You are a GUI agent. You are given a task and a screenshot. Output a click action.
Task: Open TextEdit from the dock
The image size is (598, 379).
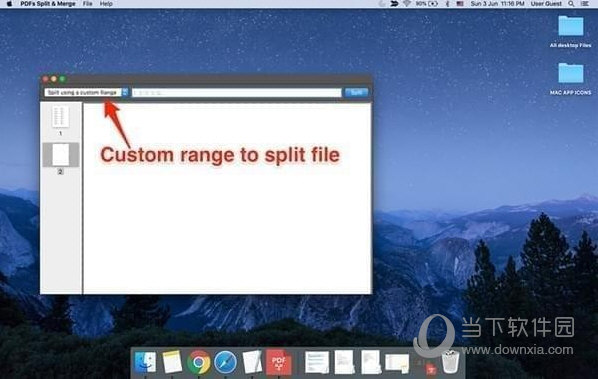tap(252, 362)
